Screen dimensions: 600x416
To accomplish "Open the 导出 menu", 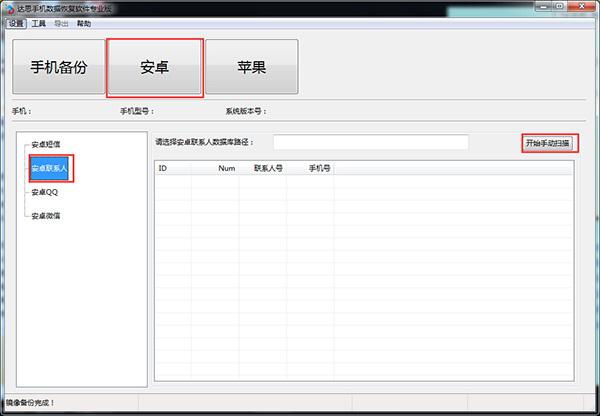I will pyautogui.click(x=61, y=24).
